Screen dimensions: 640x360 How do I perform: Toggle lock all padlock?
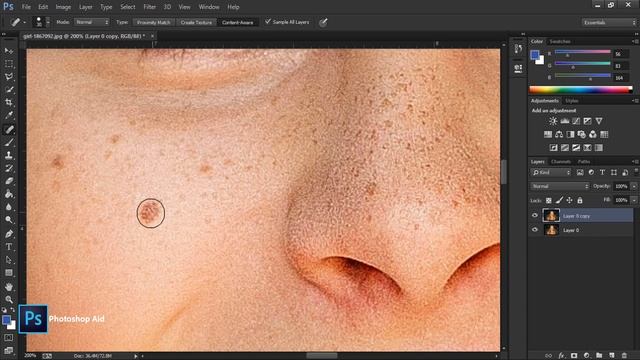580,200
